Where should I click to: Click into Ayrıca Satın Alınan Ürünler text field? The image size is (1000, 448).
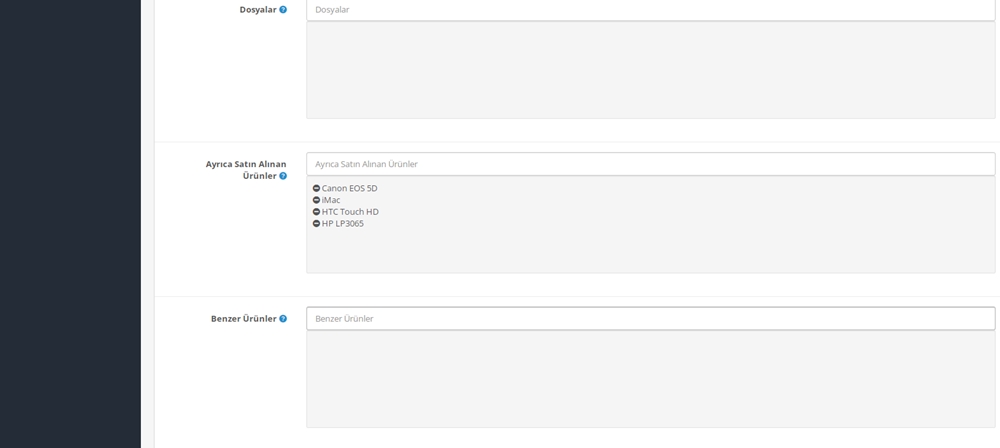pyautogui.click(x=651, y=164)
